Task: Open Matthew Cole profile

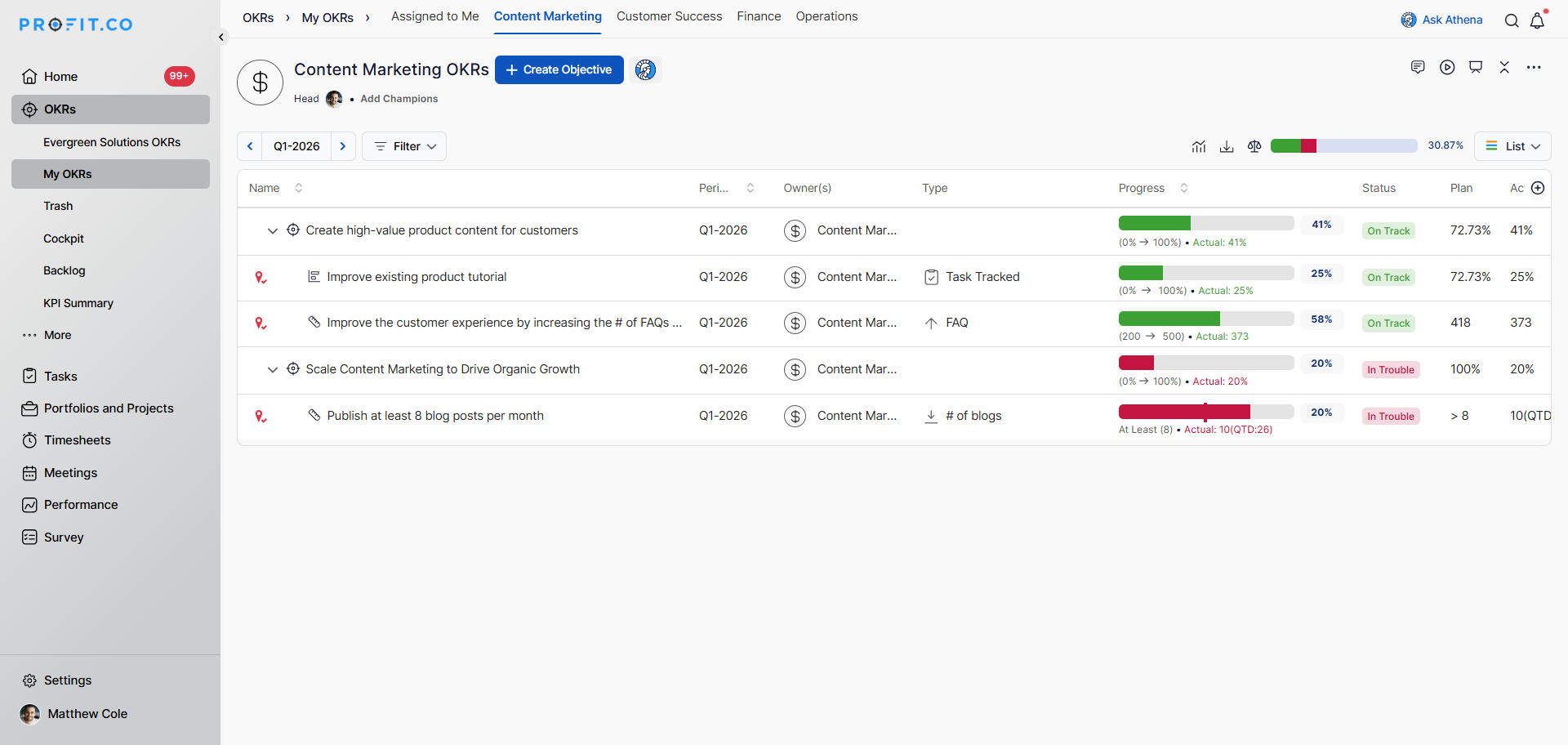Action: [73, 714]
